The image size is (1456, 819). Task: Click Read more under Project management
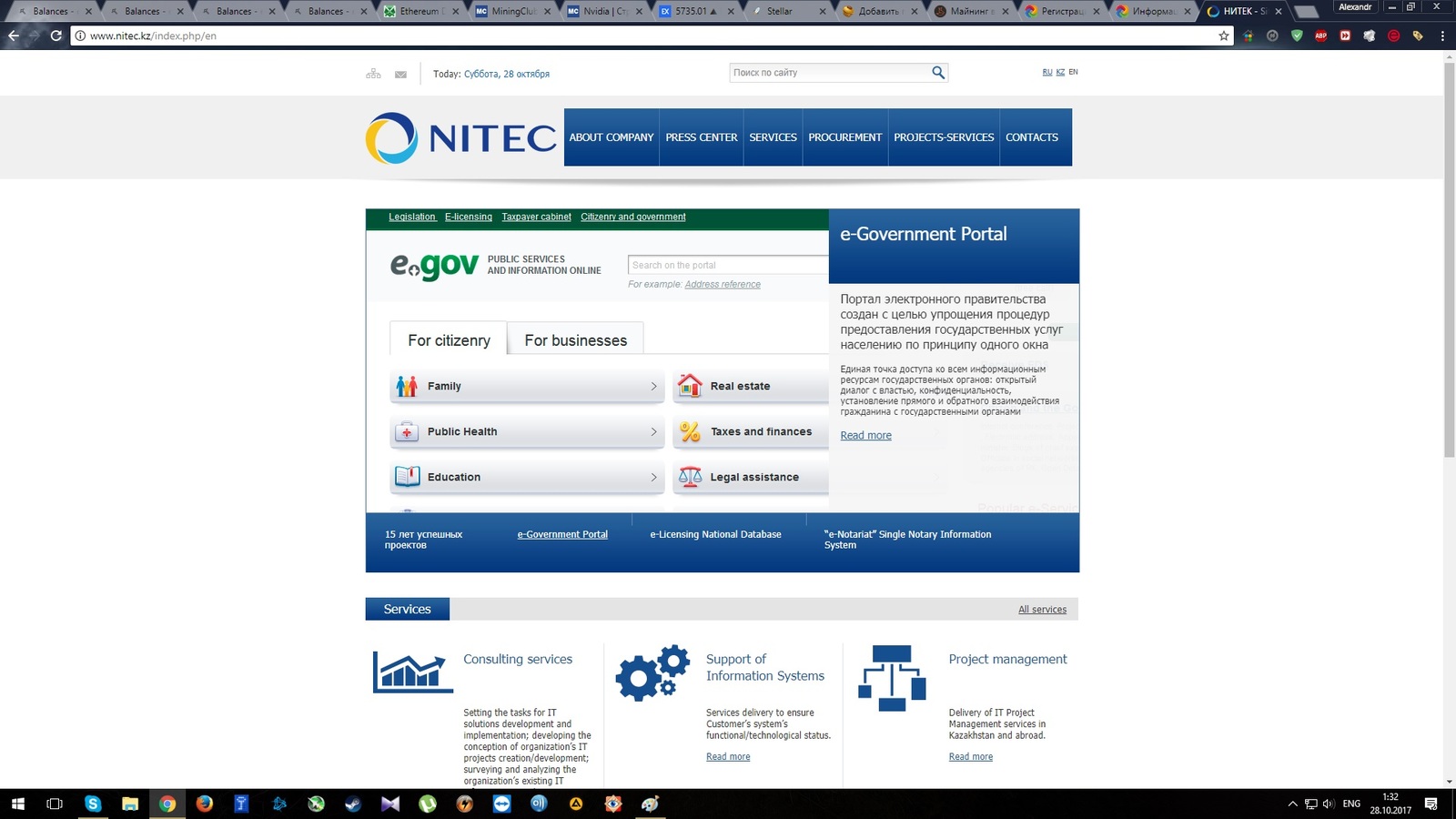970,757
